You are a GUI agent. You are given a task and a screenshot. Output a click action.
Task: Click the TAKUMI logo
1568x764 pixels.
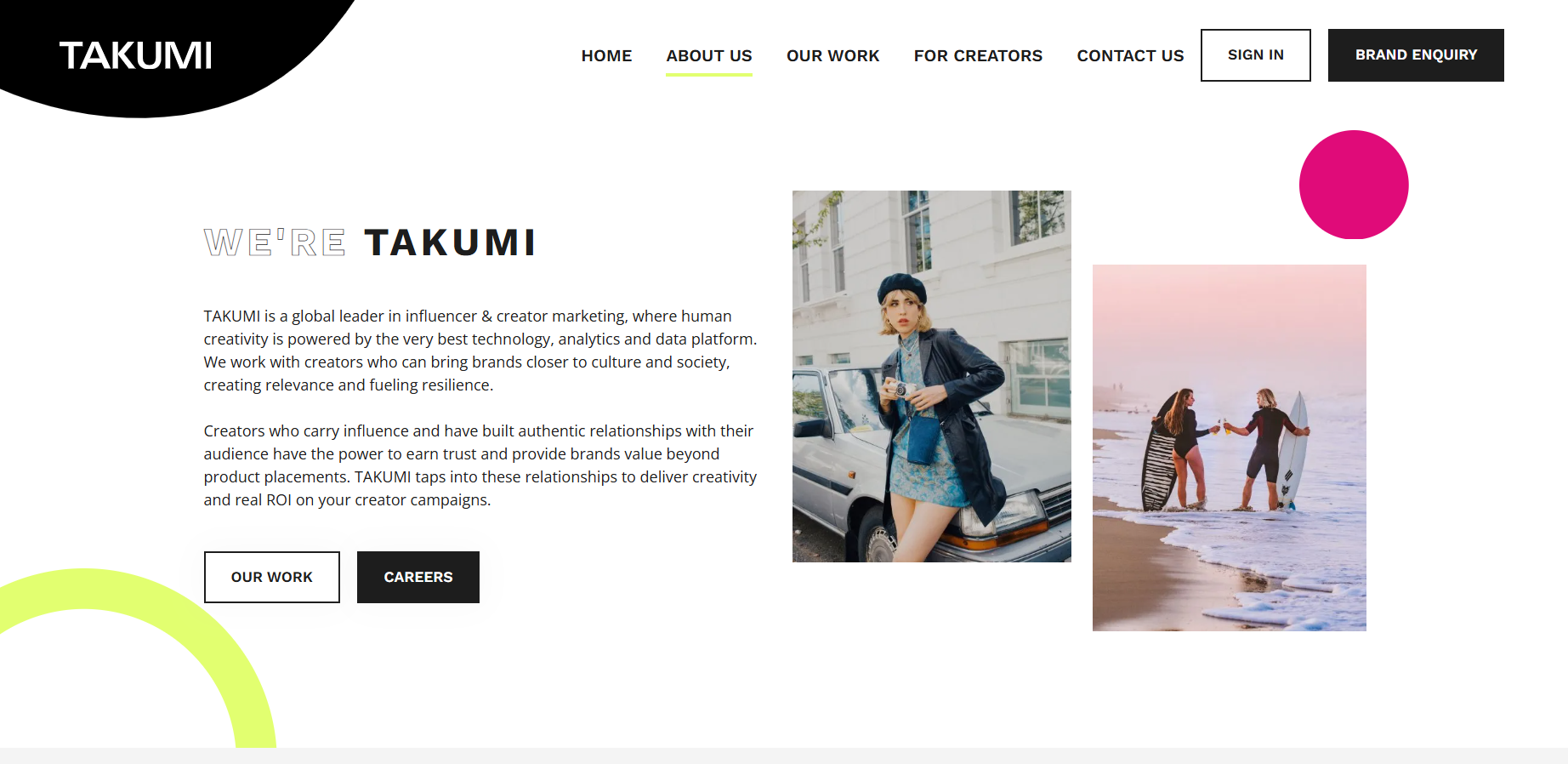(x=135, y=56)
